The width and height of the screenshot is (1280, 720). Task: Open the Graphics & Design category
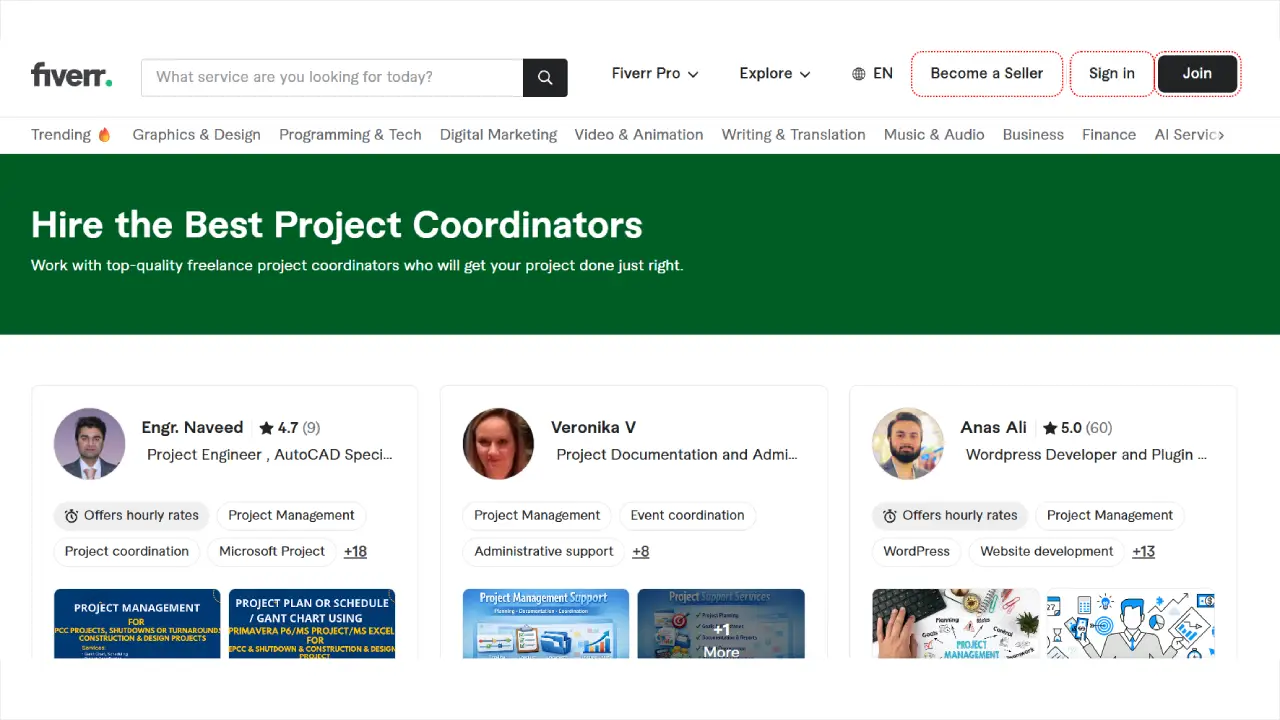pyautogui.click(x=197, y=134)
